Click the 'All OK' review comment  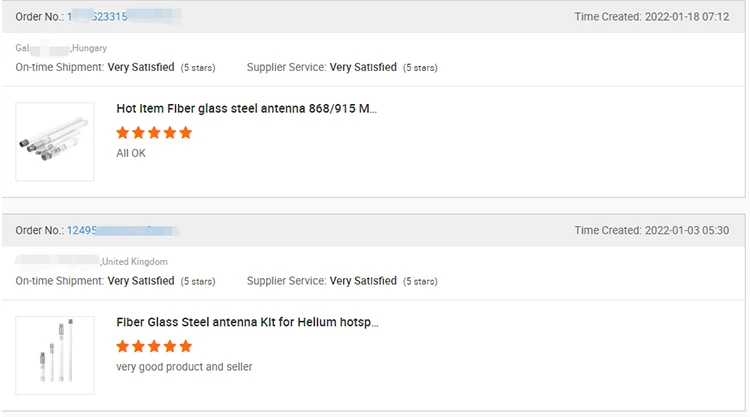tap(131, 153)
